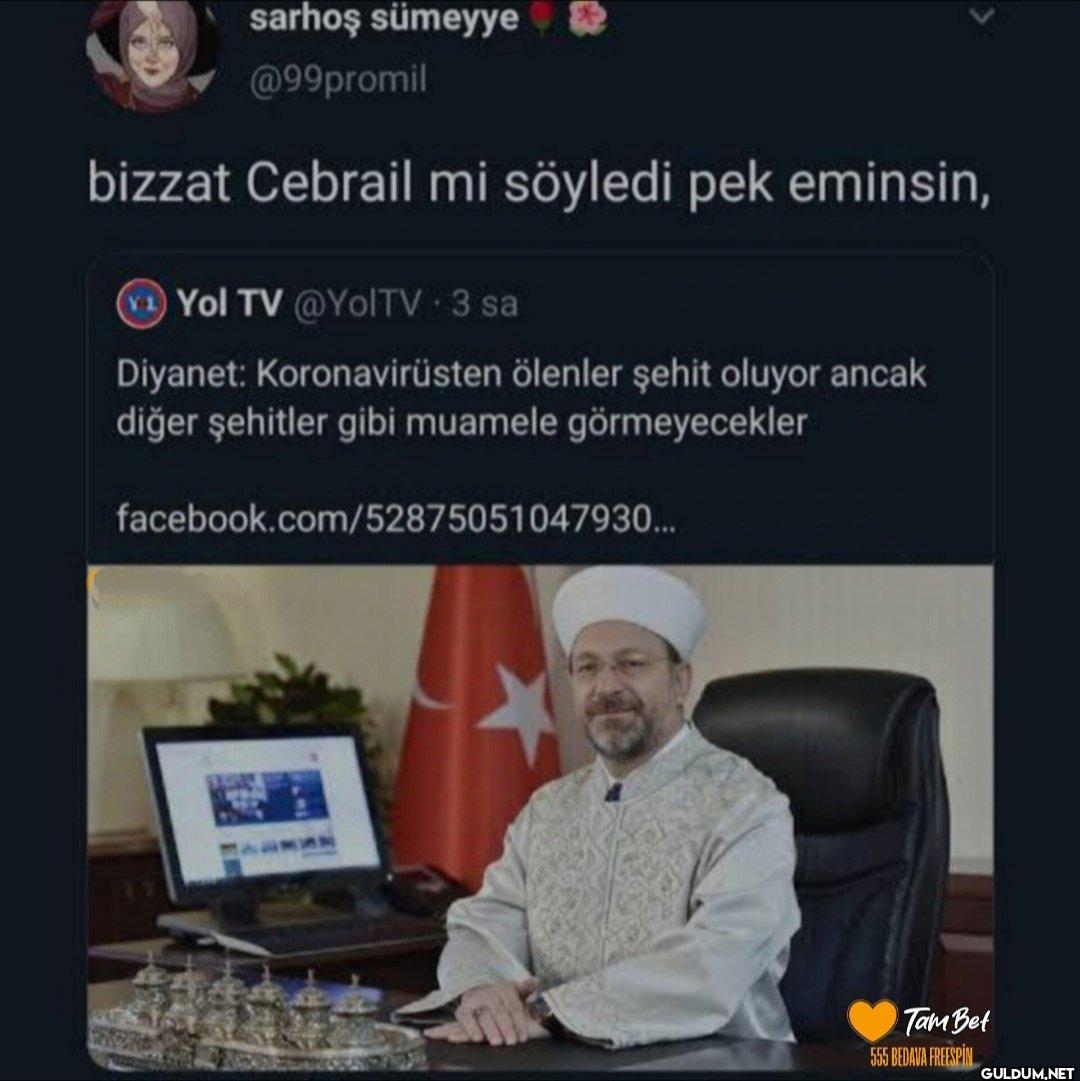1080x1081 pixels.
Task: Click the Yol TV round logo avatar
Action: (x=141, y=303)
